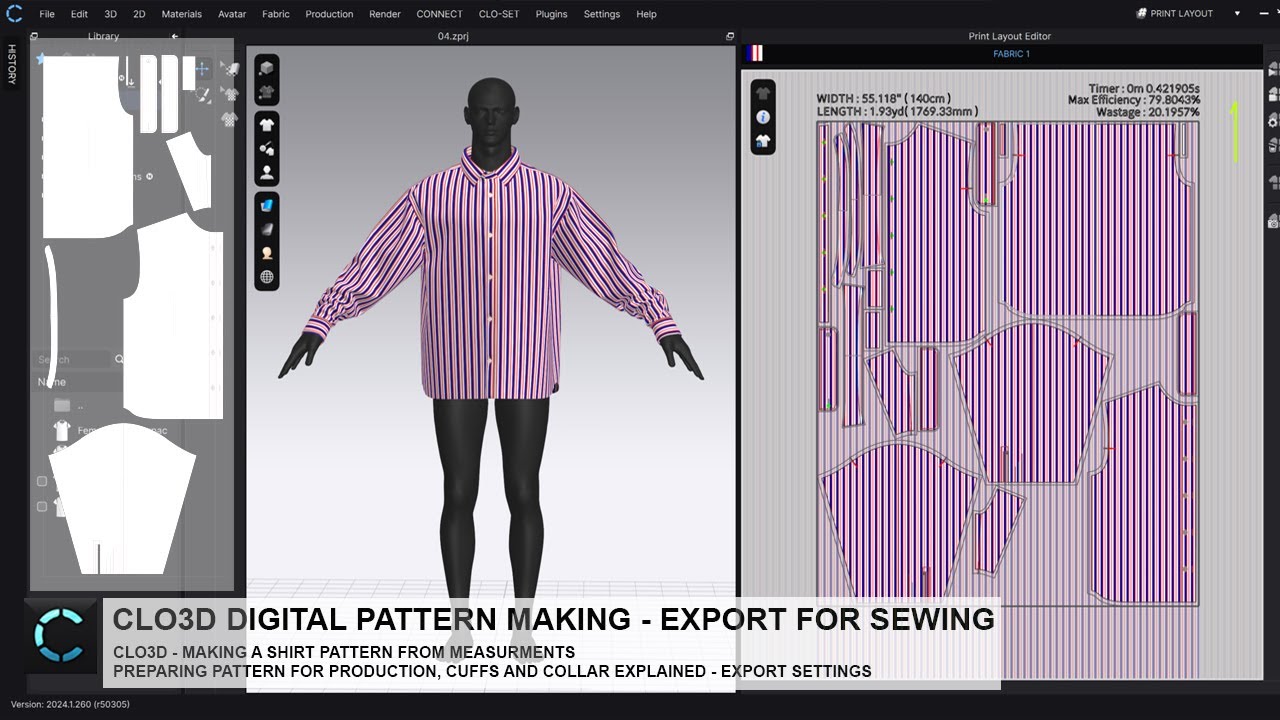The height and width of the screenshot is (720, 1280).
Task: Click the dark garment display icon under the cube
Action: tap(267, 92)
